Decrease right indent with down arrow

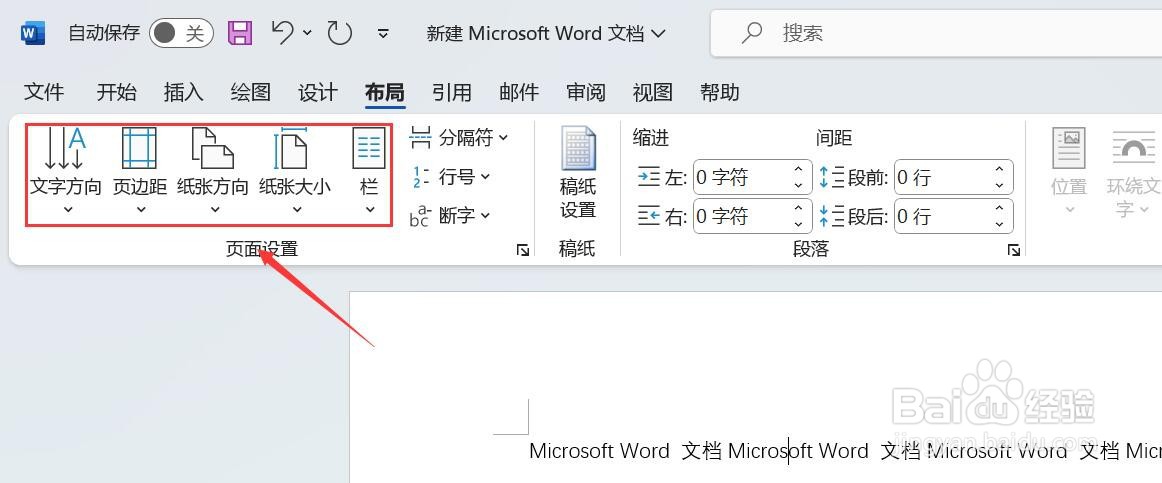798,224
